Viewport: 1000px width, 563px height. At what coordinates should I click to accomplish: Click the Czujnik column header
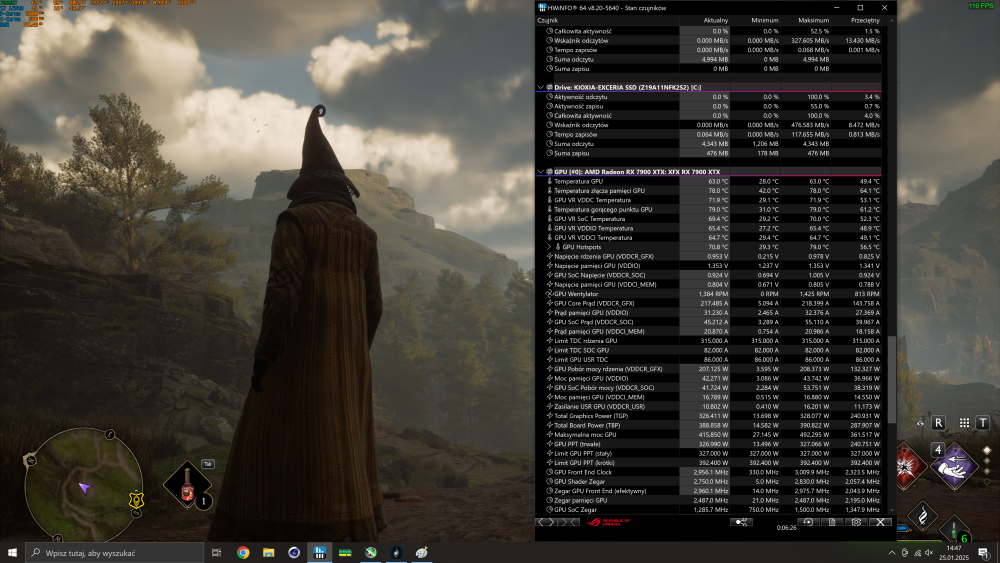[548, 20]
